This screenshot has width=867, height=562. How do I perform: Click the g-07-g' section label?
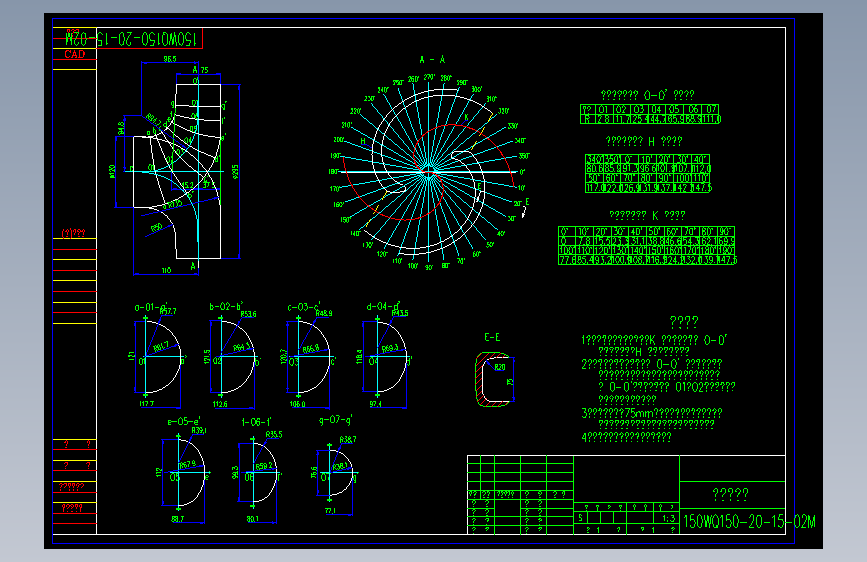[337, 421]
